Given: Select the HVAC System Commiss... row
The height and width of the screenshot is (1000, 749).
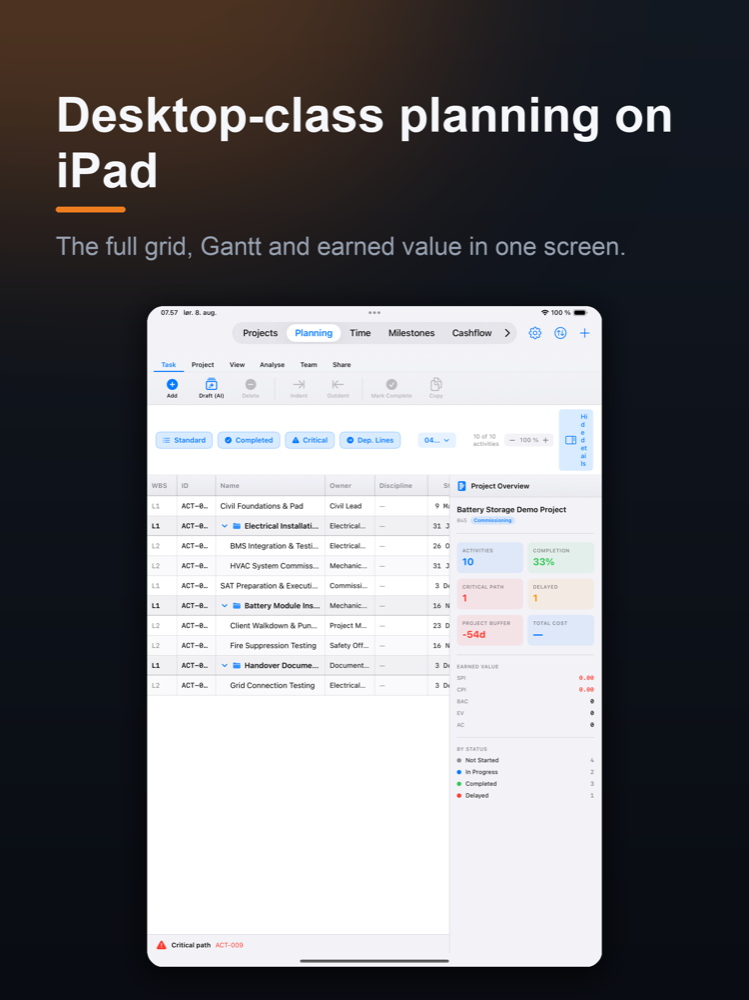Looking at the screenshot, I should (299, 566).
